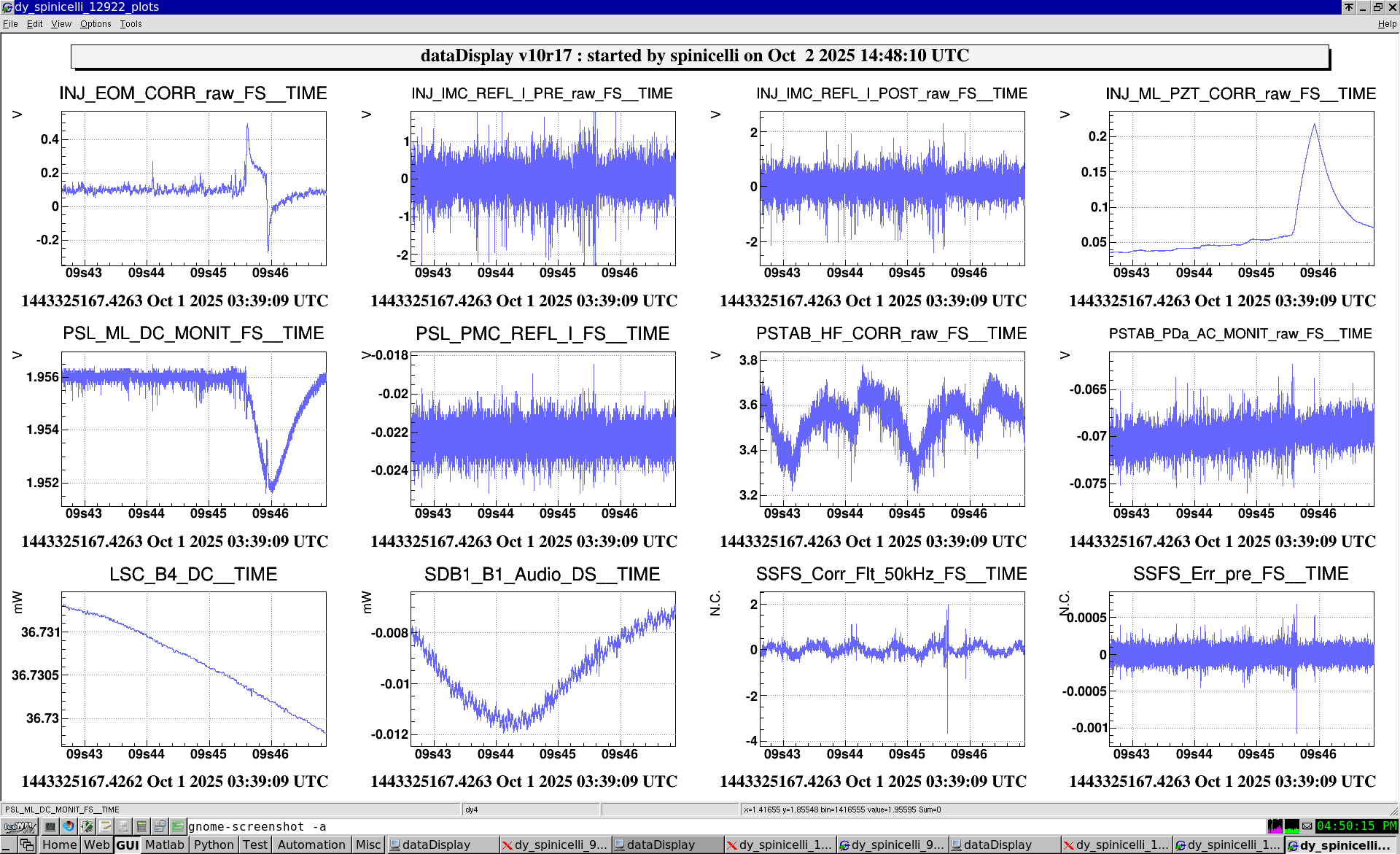Open the mail envelope tray icon
Viewport: 1400px width, 854px height.
(x=1307, y=826)
